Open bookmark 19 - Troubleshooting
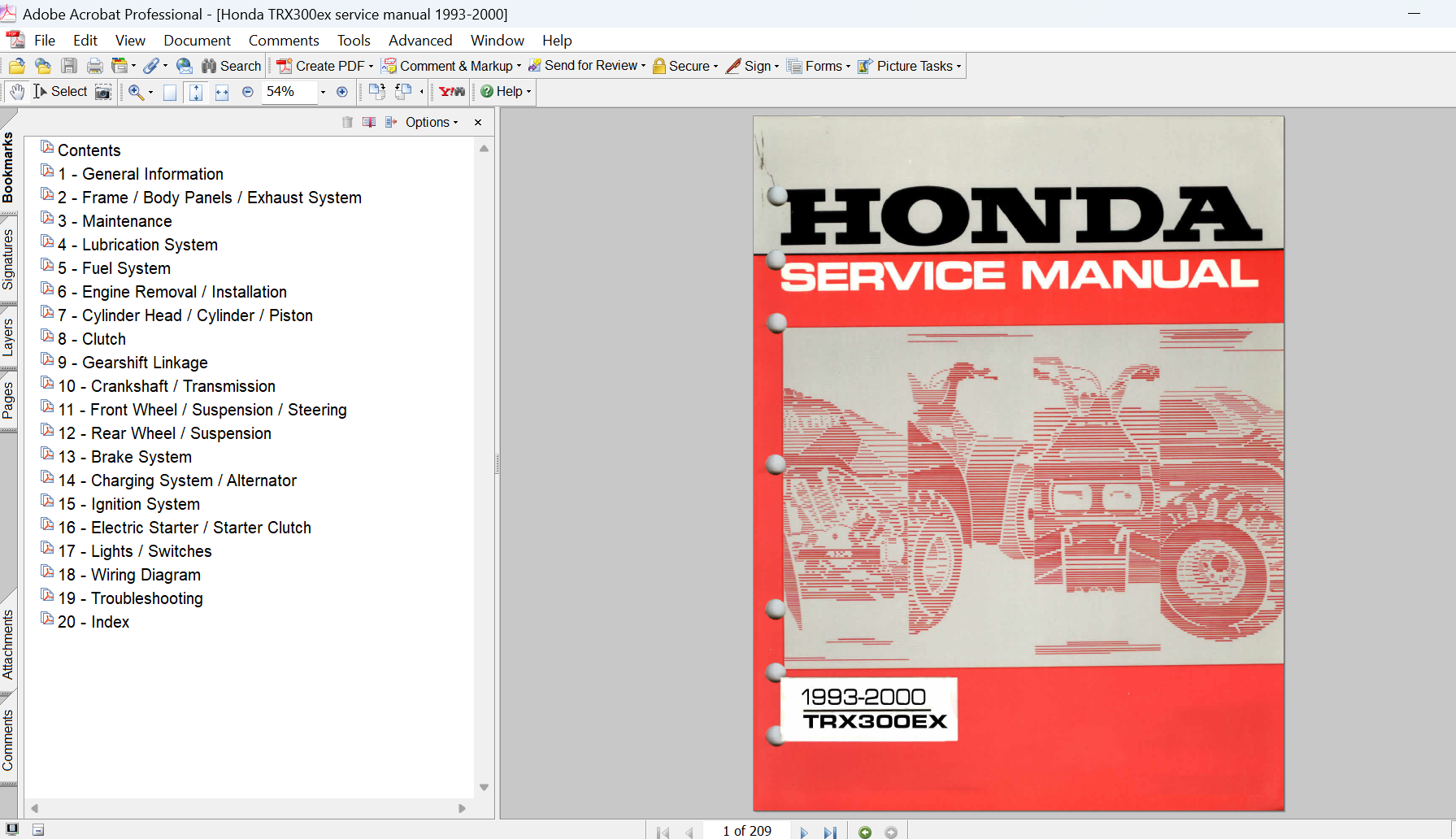Screen dimensions: 1456x839 130,598
